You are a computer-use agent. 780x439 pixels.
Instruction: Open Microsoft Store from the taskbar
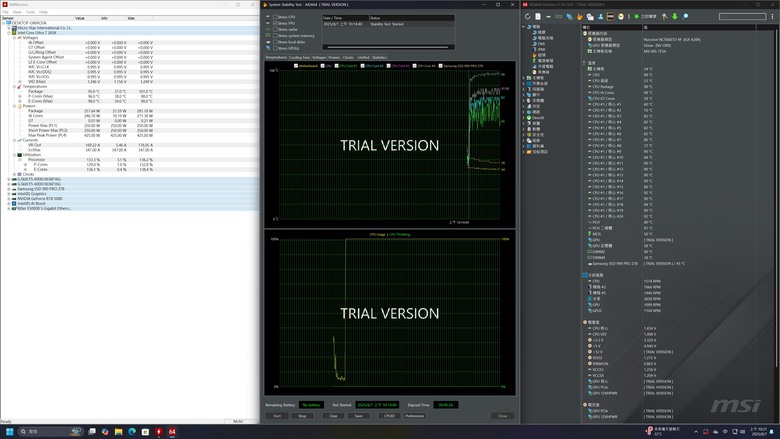[x=145, y=432]
